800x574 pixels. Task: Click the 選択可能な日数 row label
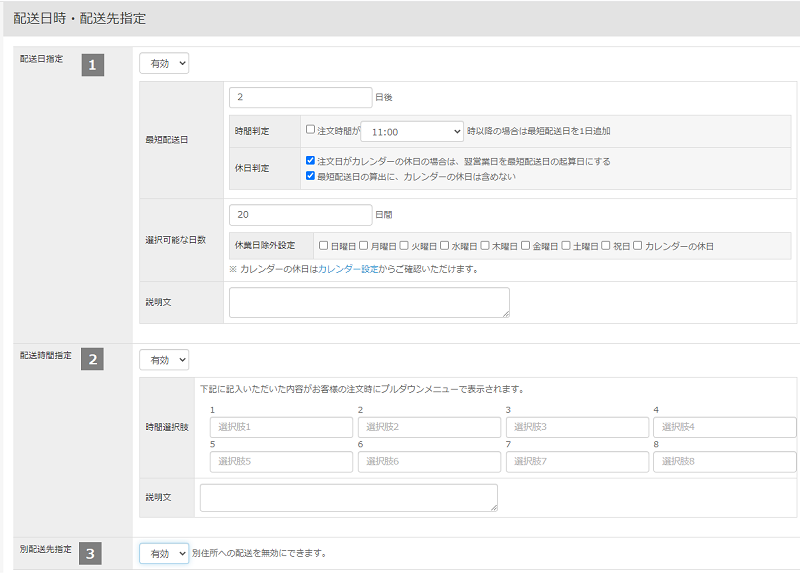pyautogui.click(x=176, y=240)
